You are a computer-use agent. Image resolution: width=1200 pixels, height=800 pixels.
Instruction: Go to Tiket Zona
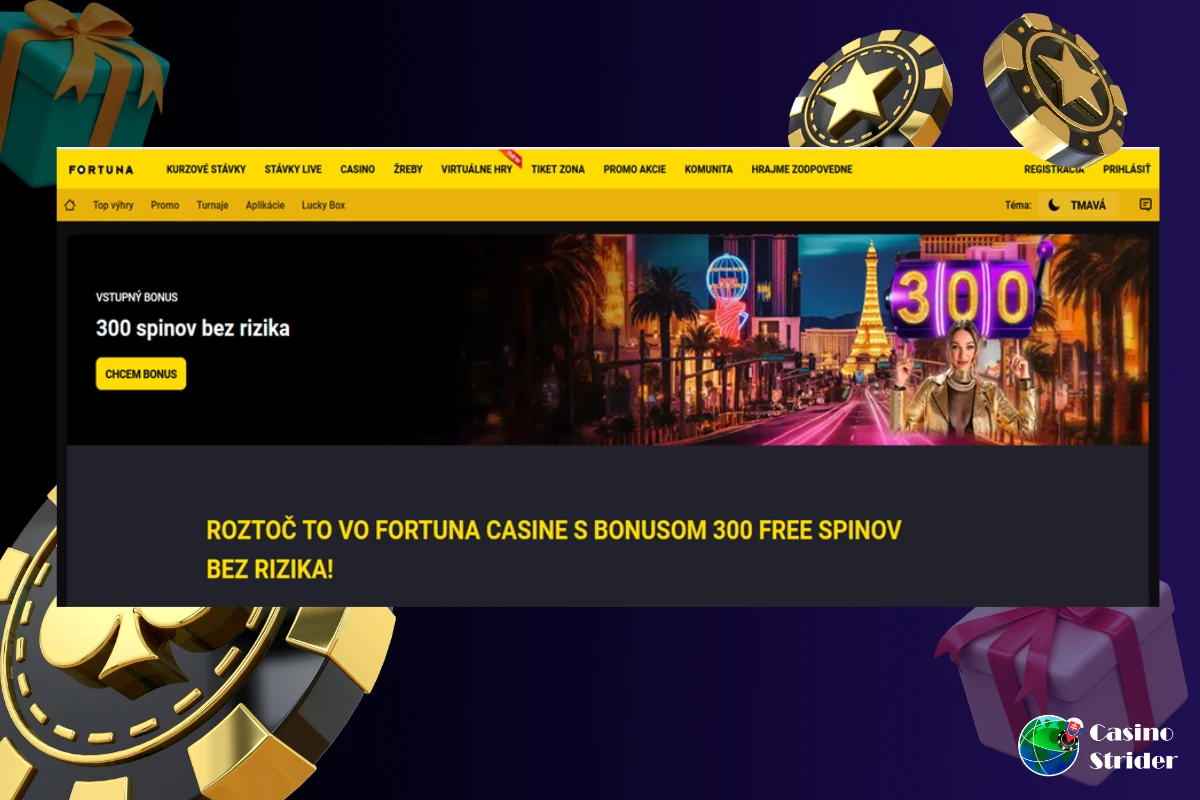point(558,169)
